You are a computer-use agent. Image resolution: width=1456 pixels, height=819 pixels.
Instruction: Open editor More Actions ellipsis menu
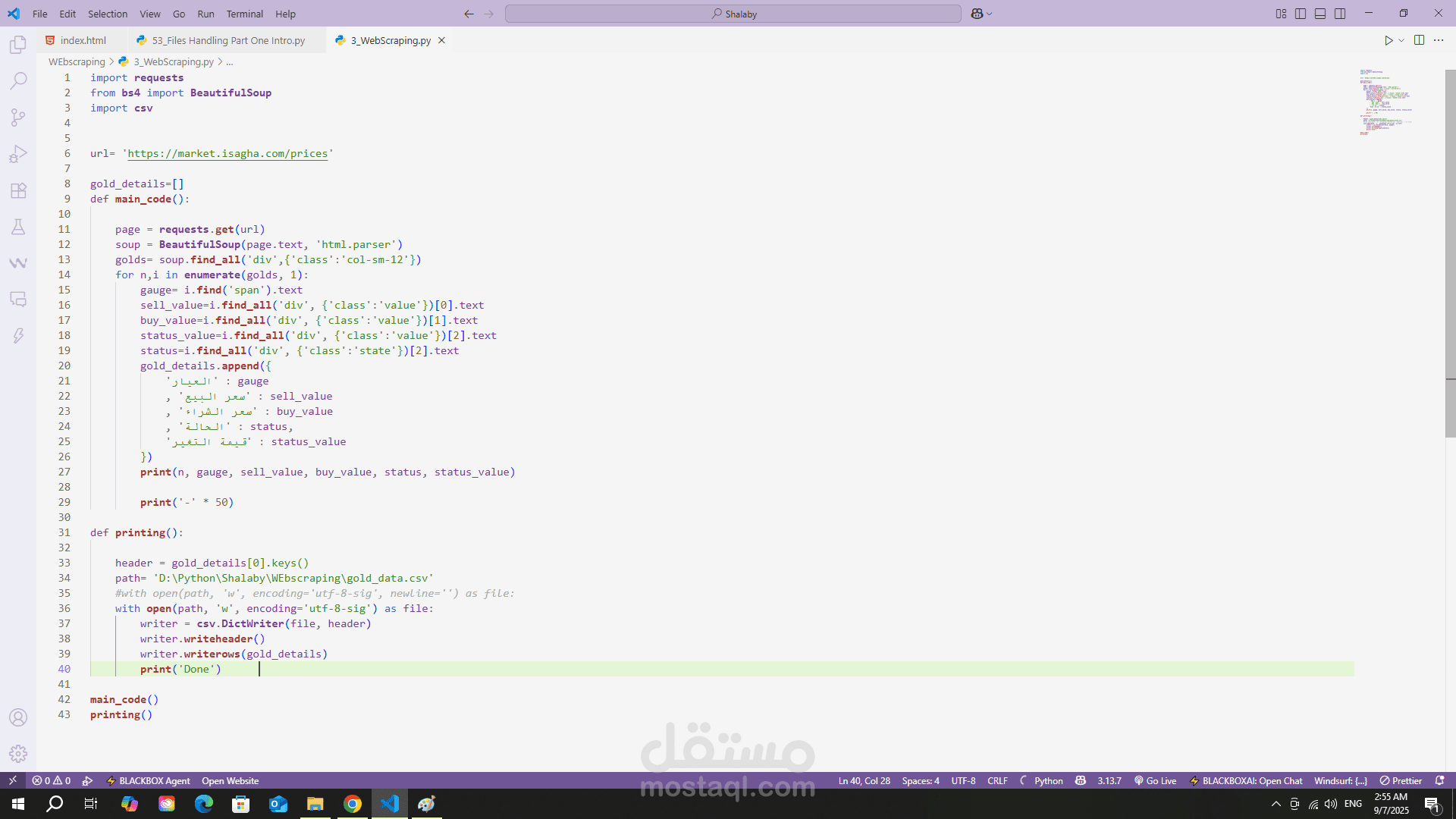coord(1439,40)
